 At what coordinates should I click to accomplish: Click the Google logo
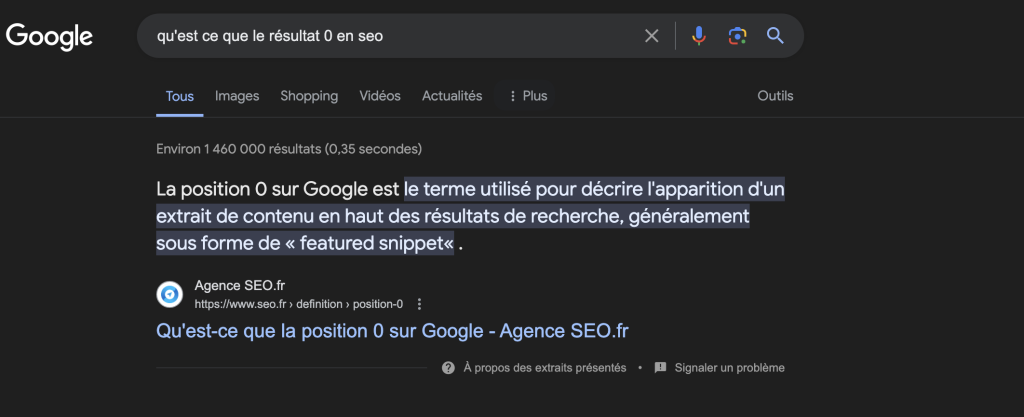pos(49,36)
